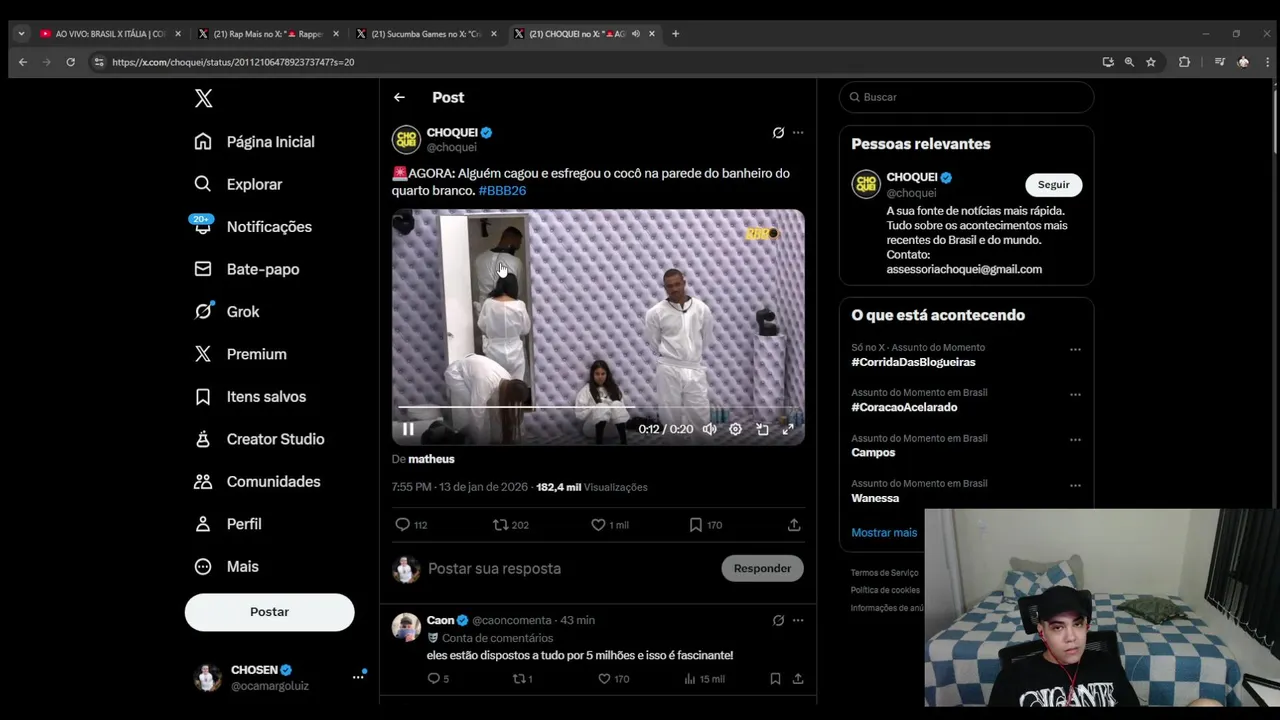Switch to Rap Mais no X tab

[x=268, y=34]
